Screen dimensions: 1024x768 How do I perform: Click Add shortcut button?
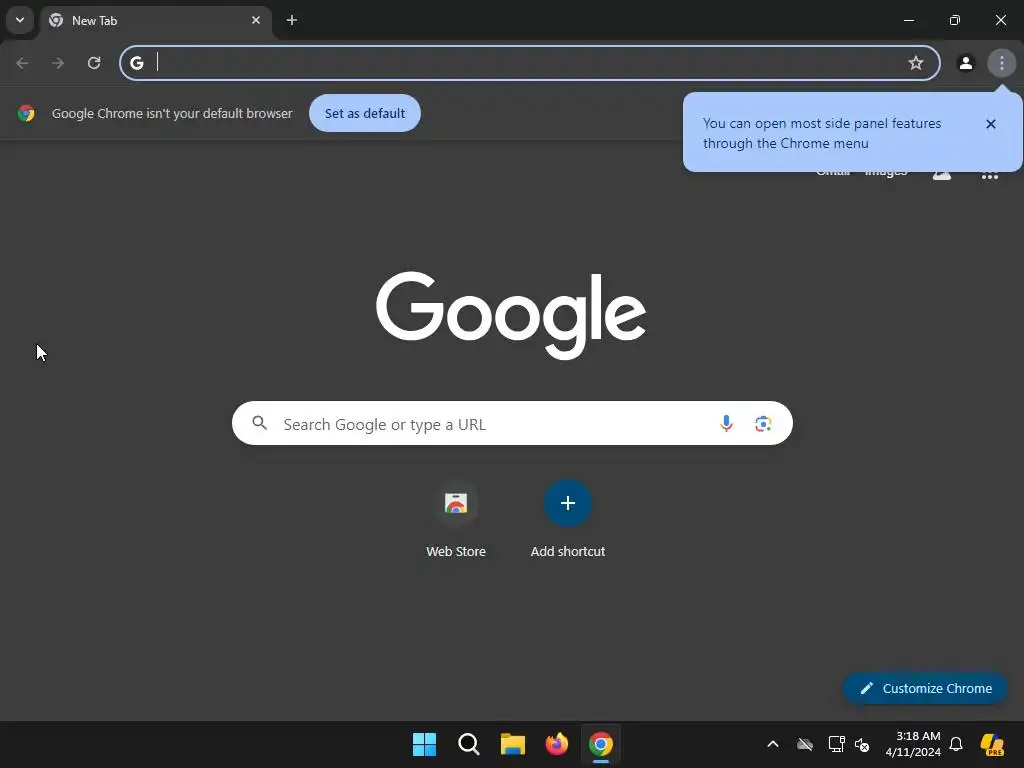coord(568,519)
